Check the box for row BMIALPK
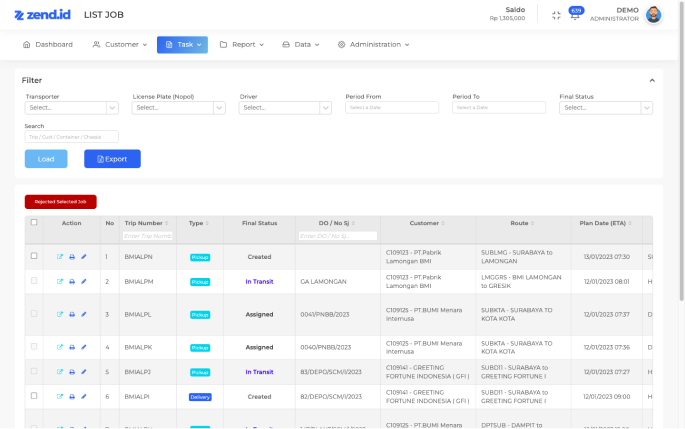Viewport: 685px width, 429px height. (34, 346)
